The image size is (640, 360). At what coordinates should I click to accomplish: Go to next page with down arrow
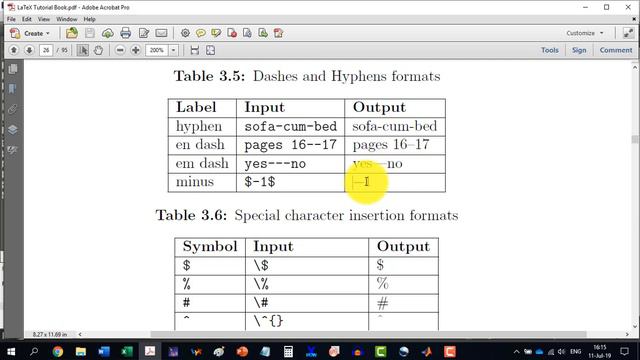tap(29, 50)
